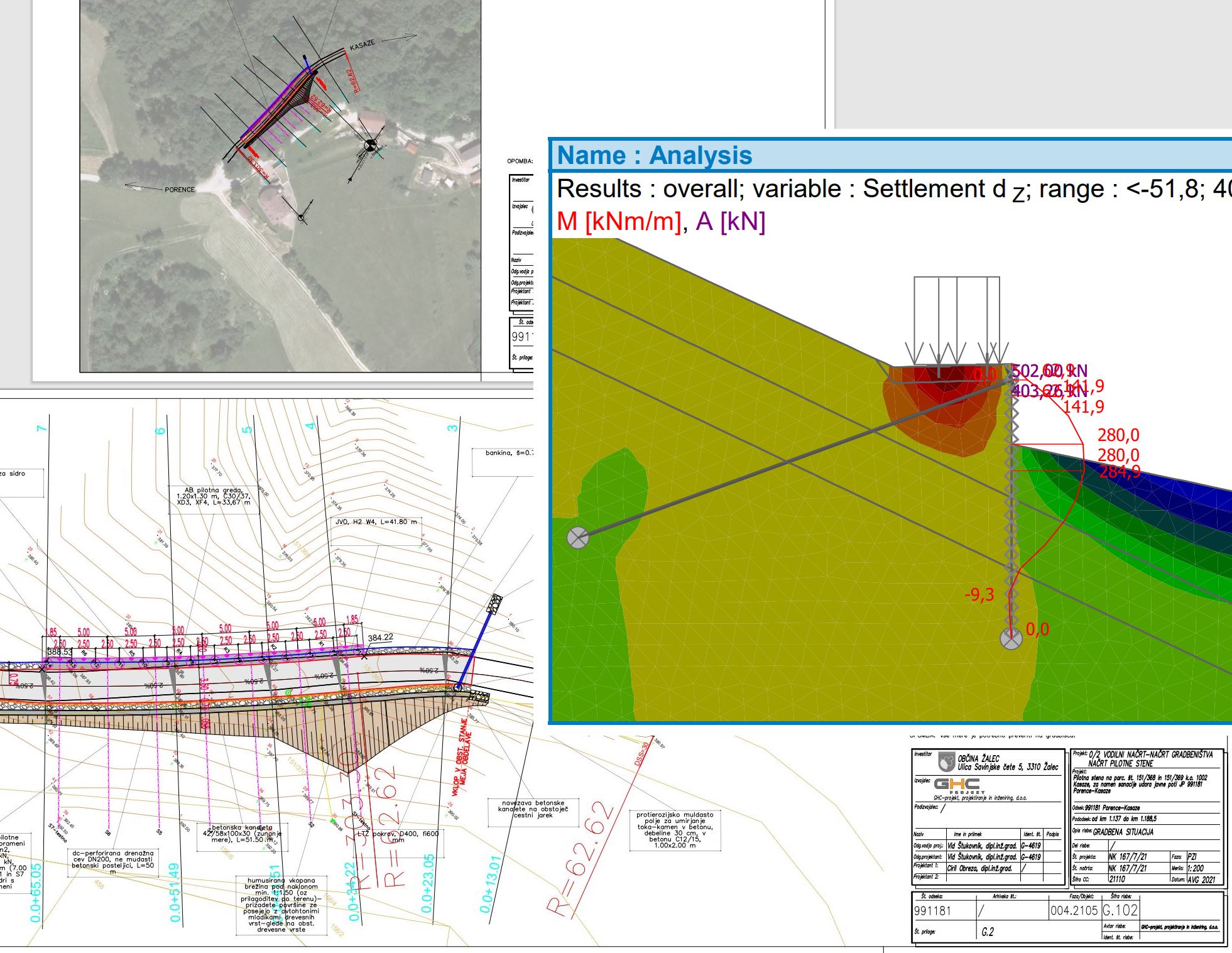The image size is (1232, 953).
Task: Click the "AB pilotna greda" annotation box
Action: (214, 499)
